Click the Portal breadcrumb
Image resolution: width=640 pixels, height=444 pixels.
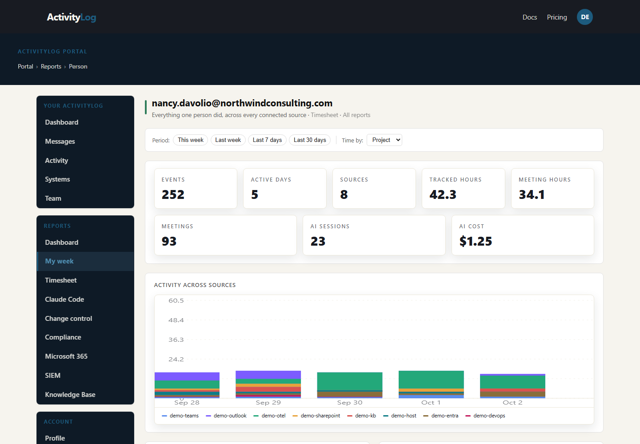(x=25, y=67)
